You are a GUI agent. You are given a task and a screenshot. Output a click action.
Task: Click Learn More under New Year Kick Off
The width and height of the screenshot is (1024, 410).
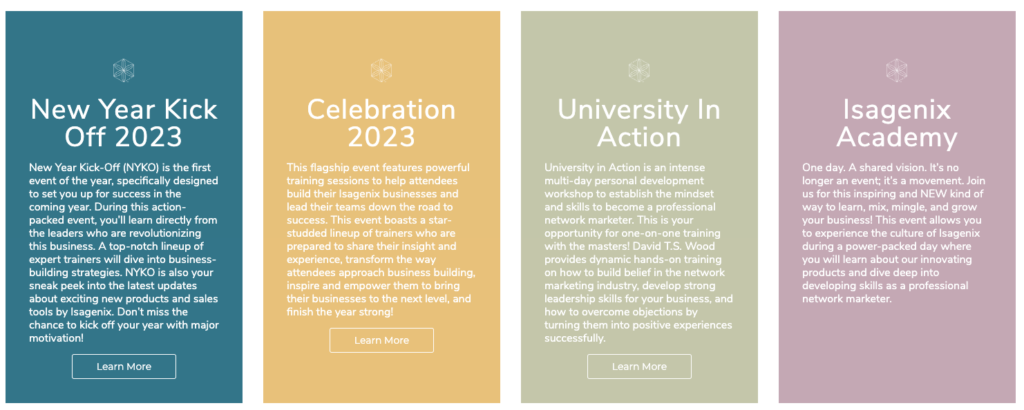[x=124, y=366]
